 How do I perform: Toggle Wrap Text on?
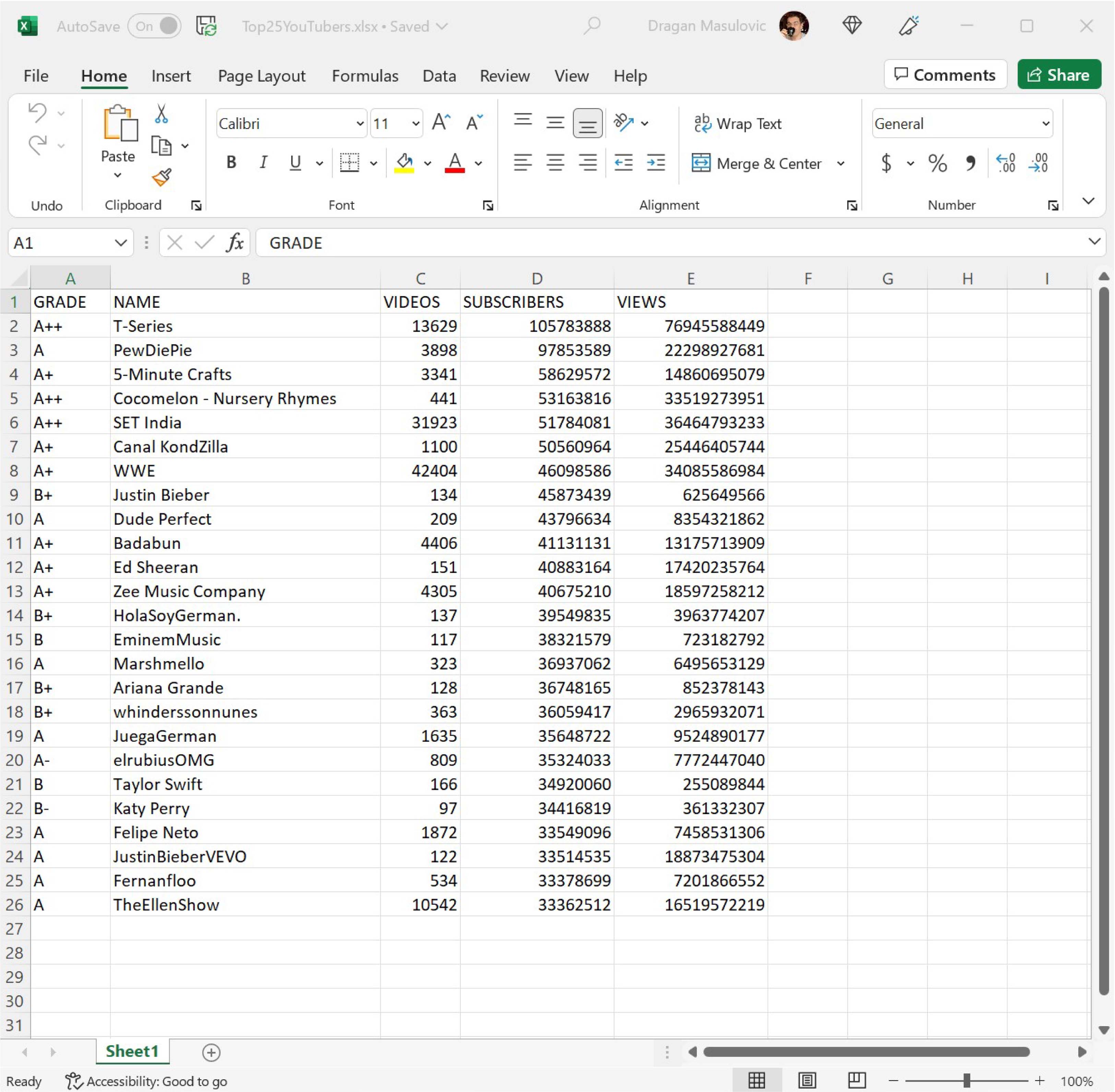tap(738, 123)
